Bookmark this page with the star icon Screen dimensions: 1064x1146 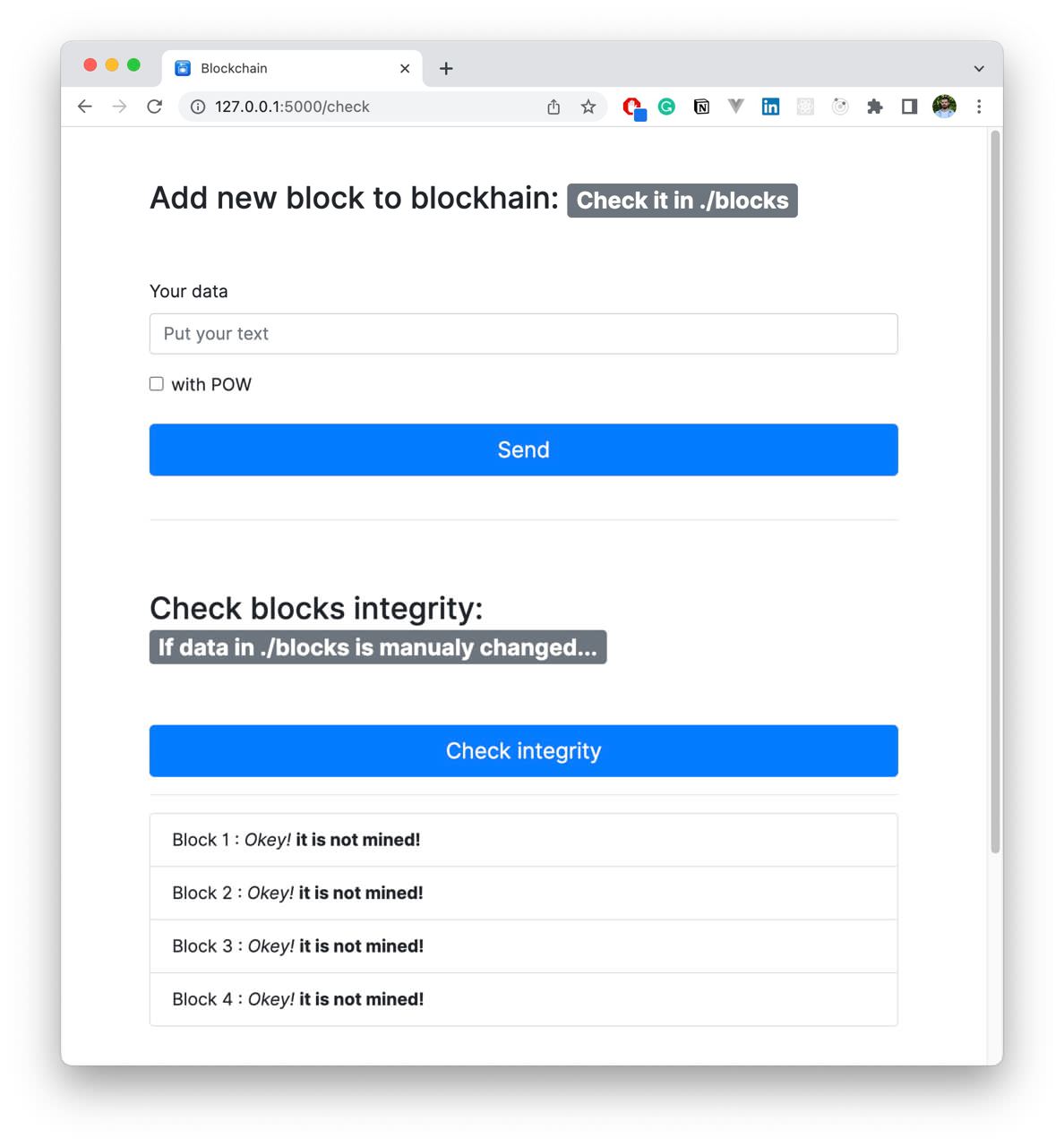coord(588,107)
